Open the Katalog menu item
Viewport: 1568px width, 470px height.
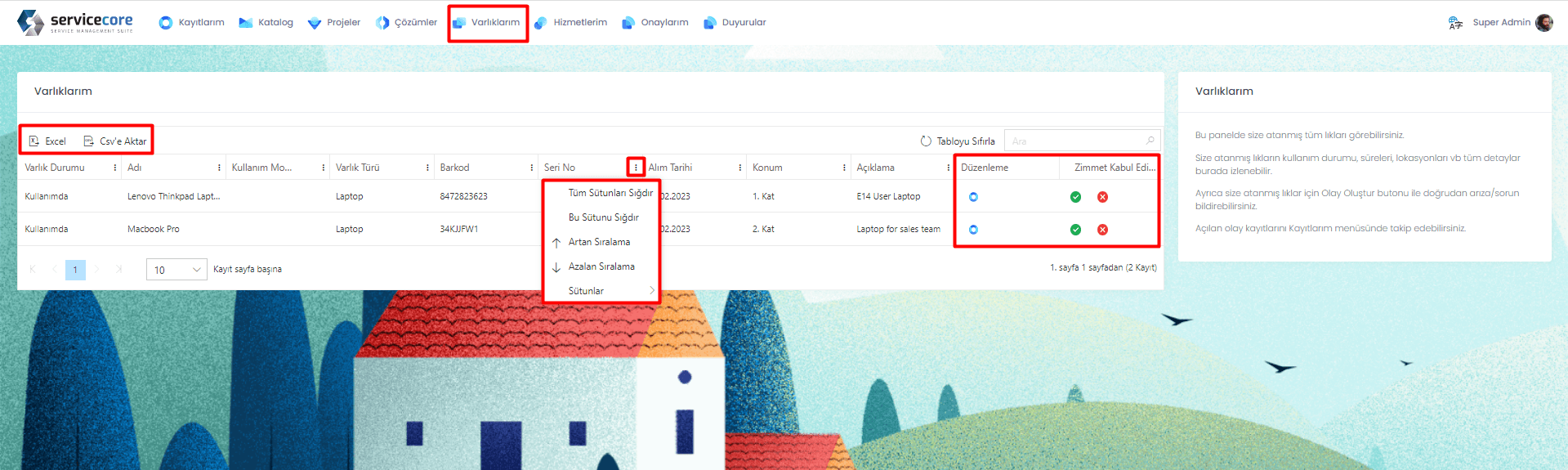point(266,23)
